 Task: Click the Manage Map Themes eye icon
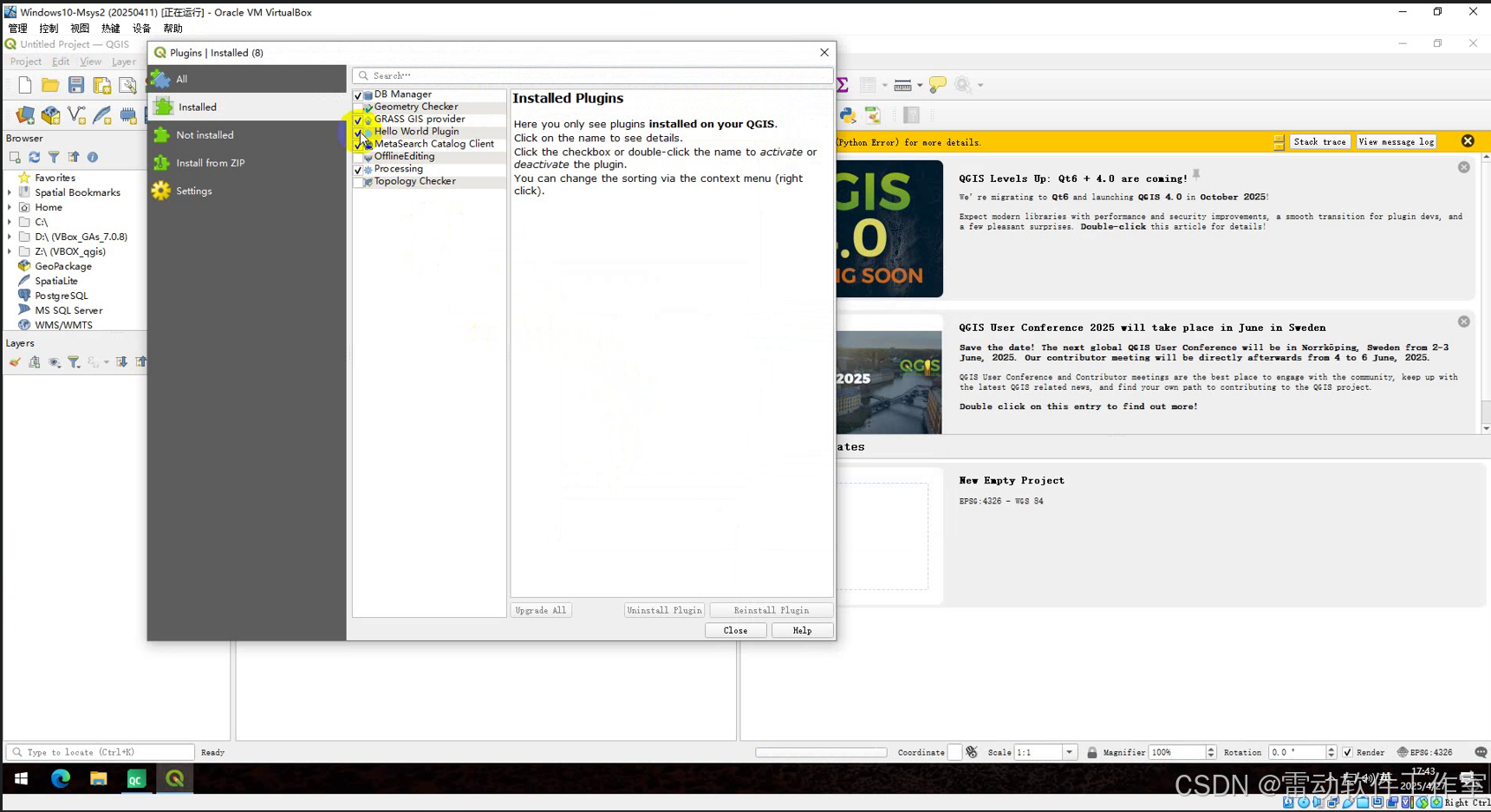54,362
